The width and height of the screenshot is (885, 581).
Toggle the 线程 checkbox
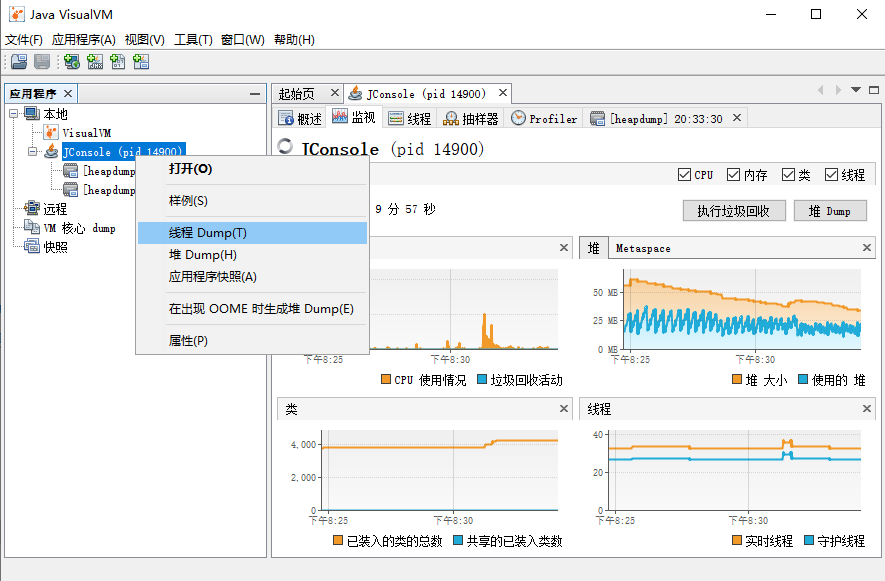click(831, 174)
